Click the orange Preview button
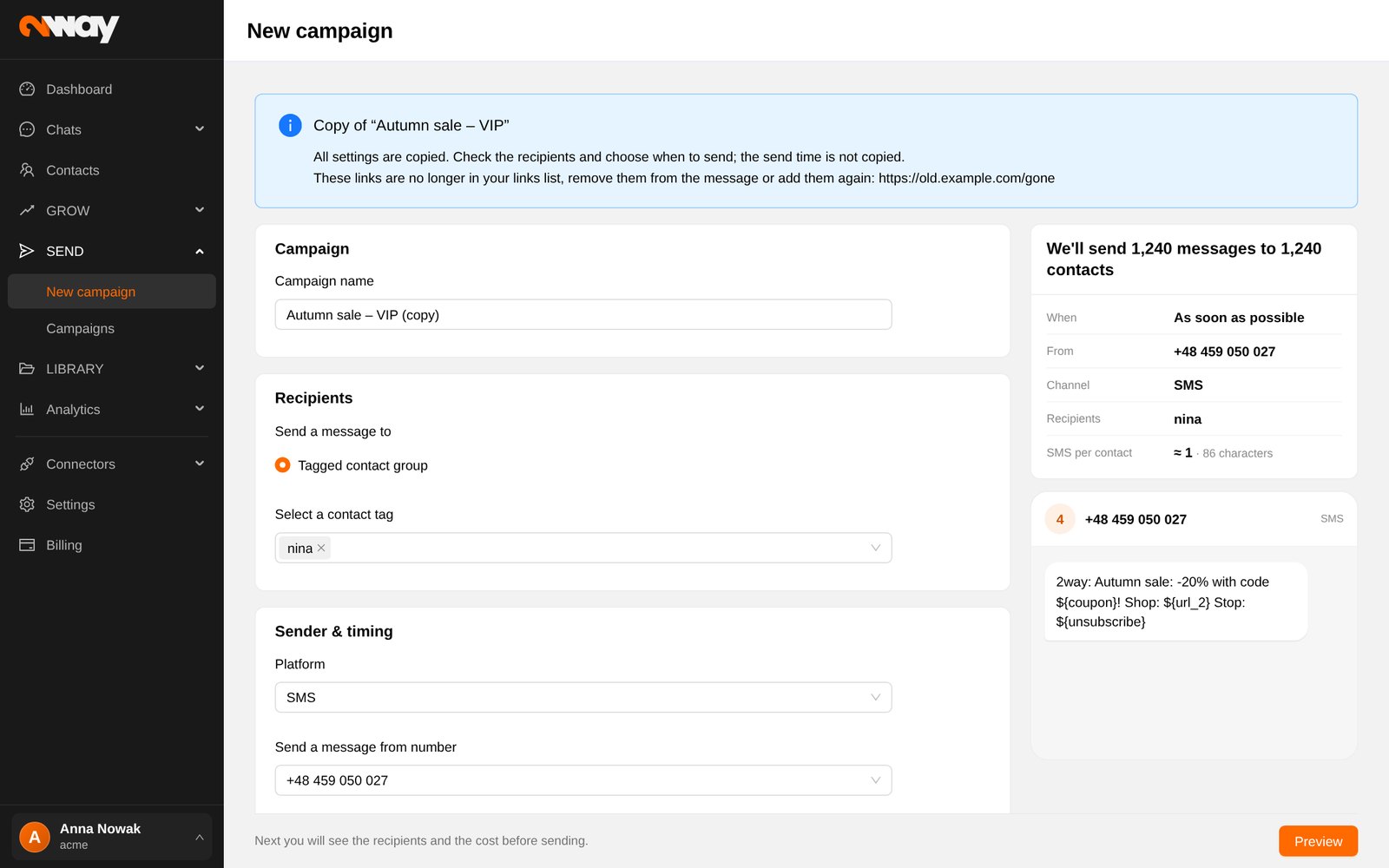Image resolution: width=1389 pixels, height=868 pixels. pos(1318,841)
